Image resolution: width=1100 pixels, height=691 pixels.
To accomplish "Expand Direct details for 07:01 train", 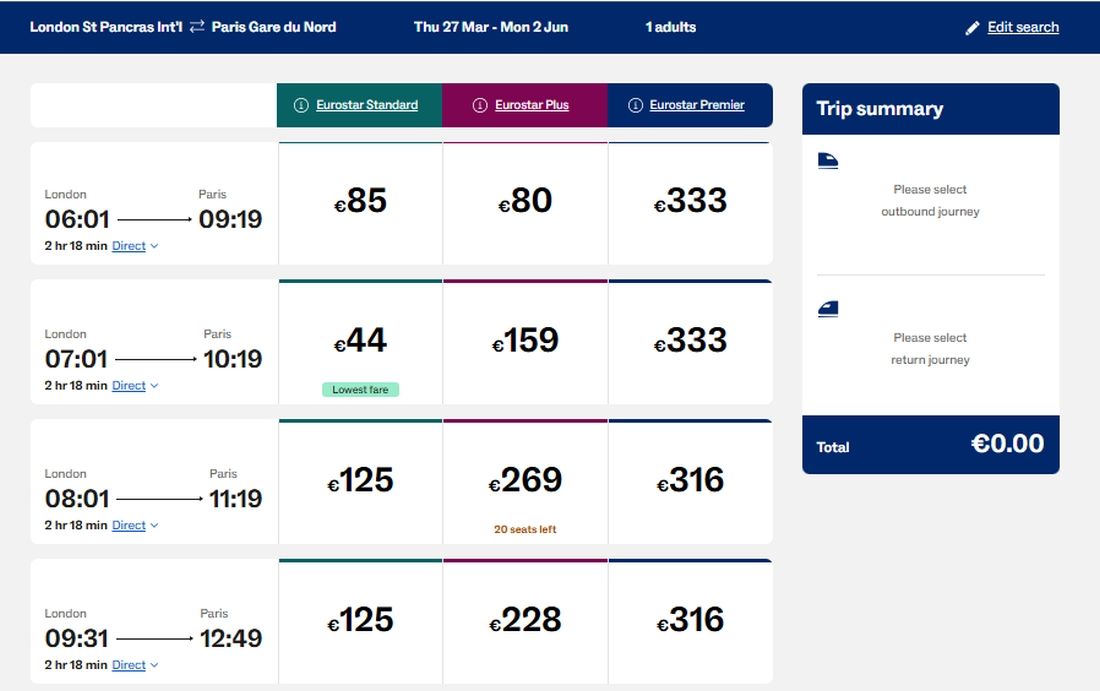I will pyautogui.click(x=135, y=386).
